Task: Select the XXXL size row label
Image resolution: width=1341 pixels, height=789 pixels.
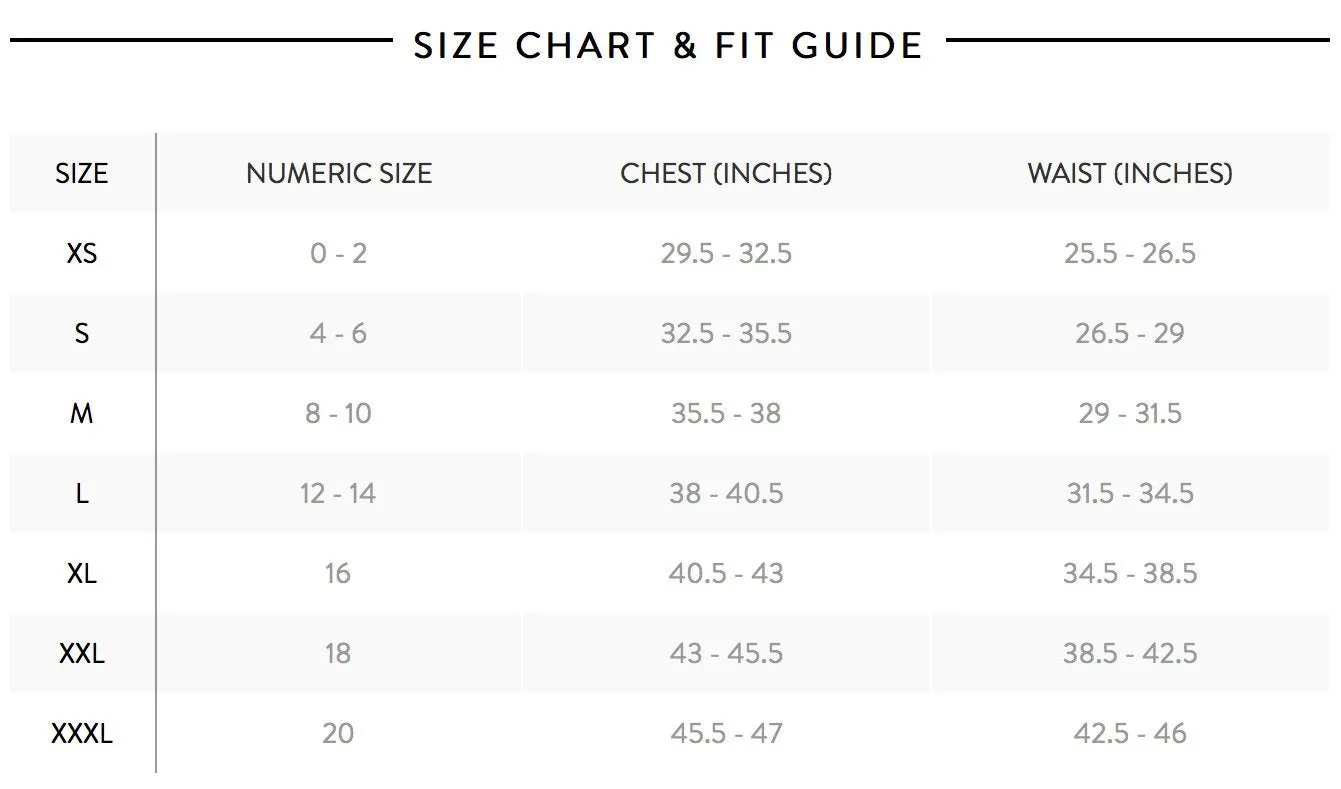Action: [81, 733]
